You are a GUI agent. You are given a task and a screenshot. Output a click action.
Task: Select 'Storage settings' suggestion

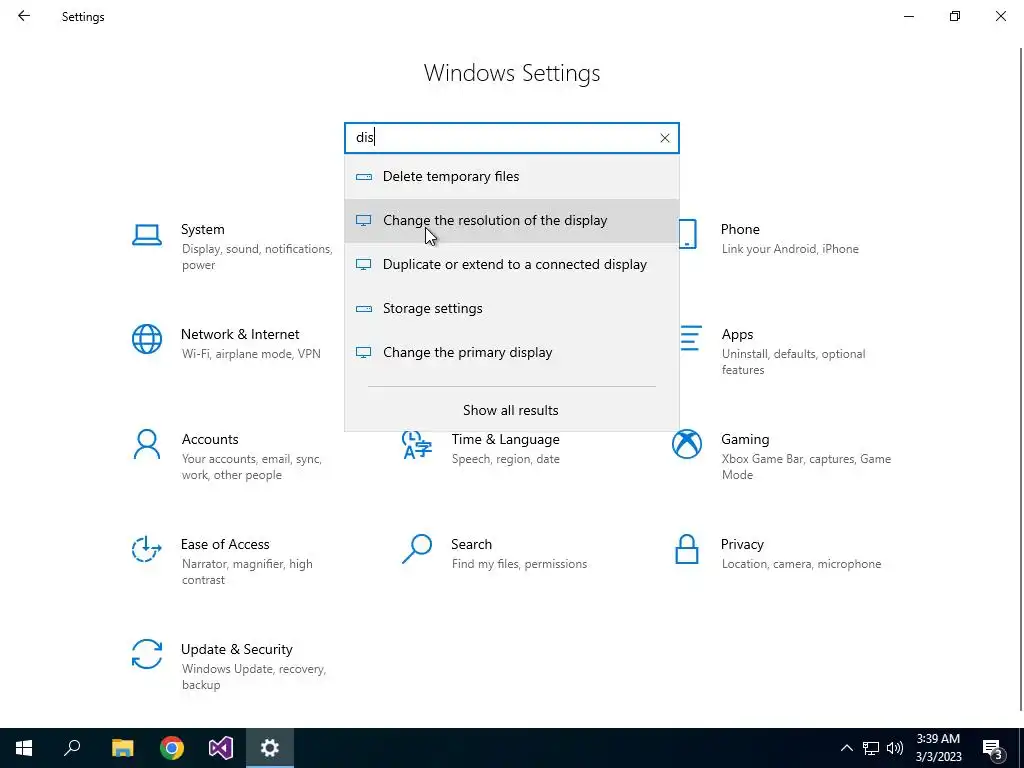[512, 308]
